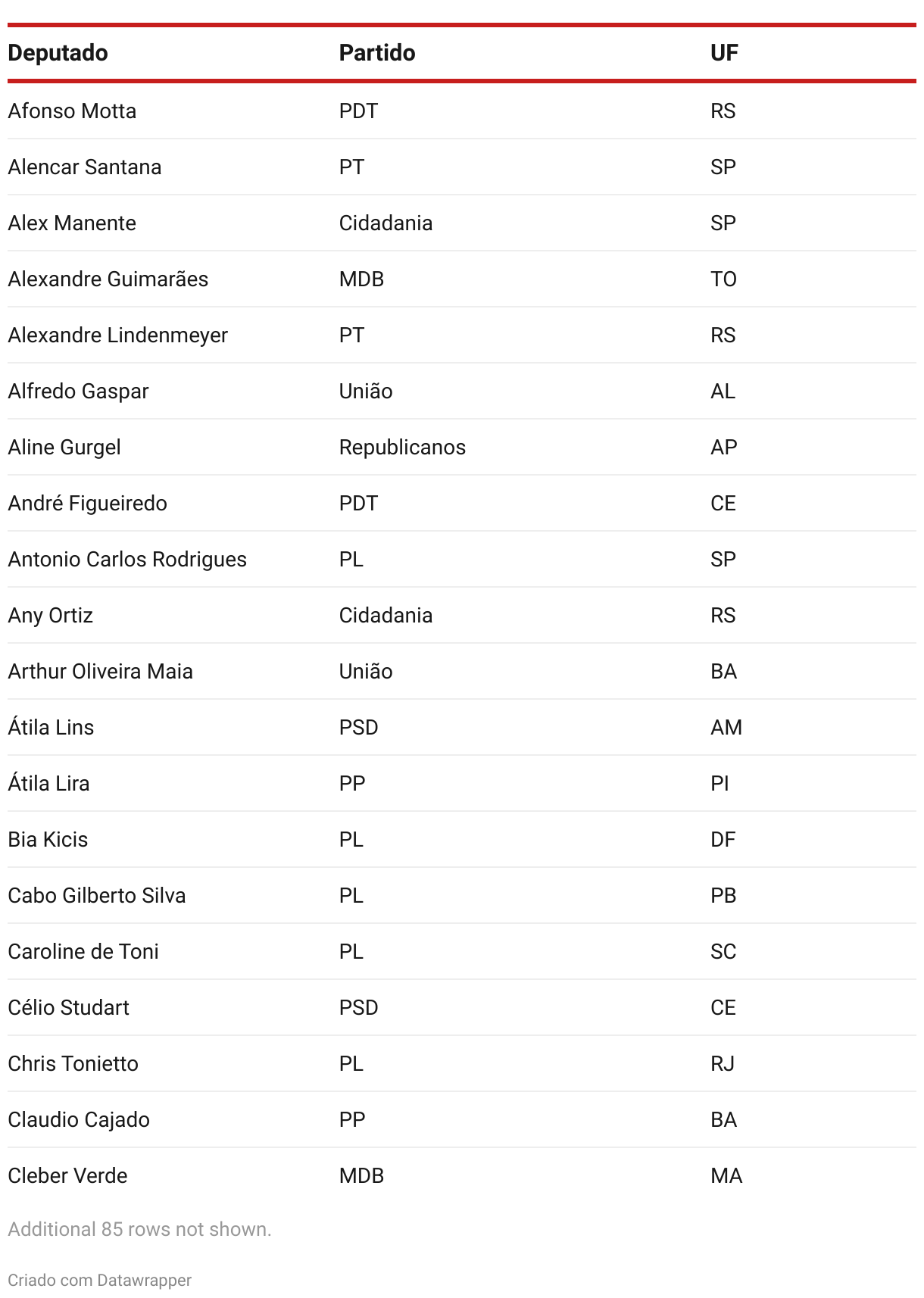Screen dimensions: 924x1298
Task: Select the Afonso Motta row
Action: (x=462, y=111)
